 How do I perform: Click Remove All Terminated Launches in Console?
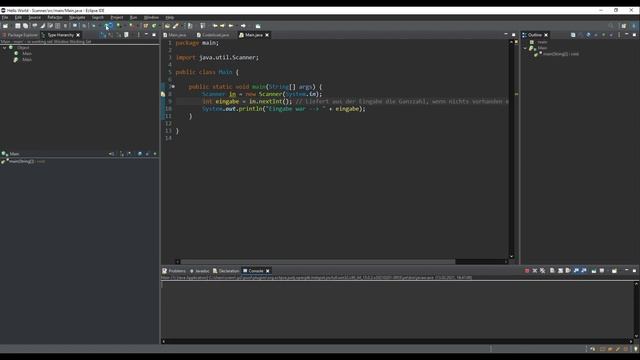[542, 271]
